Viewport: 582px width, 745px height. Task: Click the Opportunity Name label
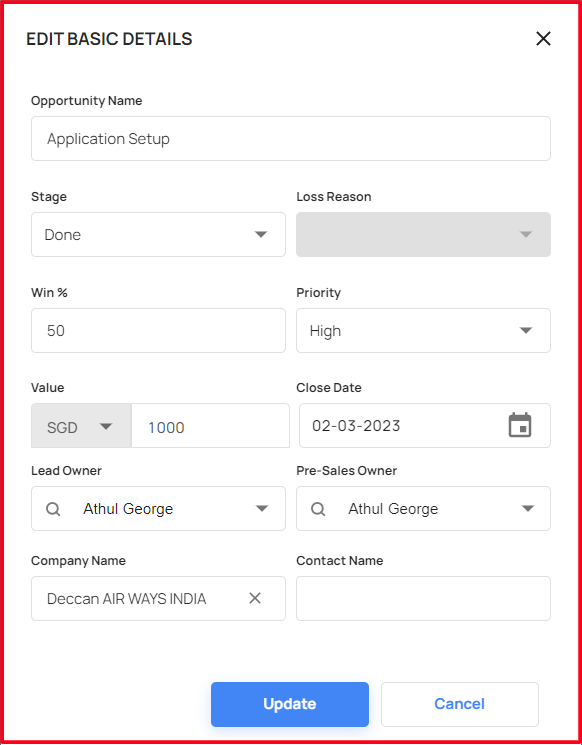click(x=86, y=101)
